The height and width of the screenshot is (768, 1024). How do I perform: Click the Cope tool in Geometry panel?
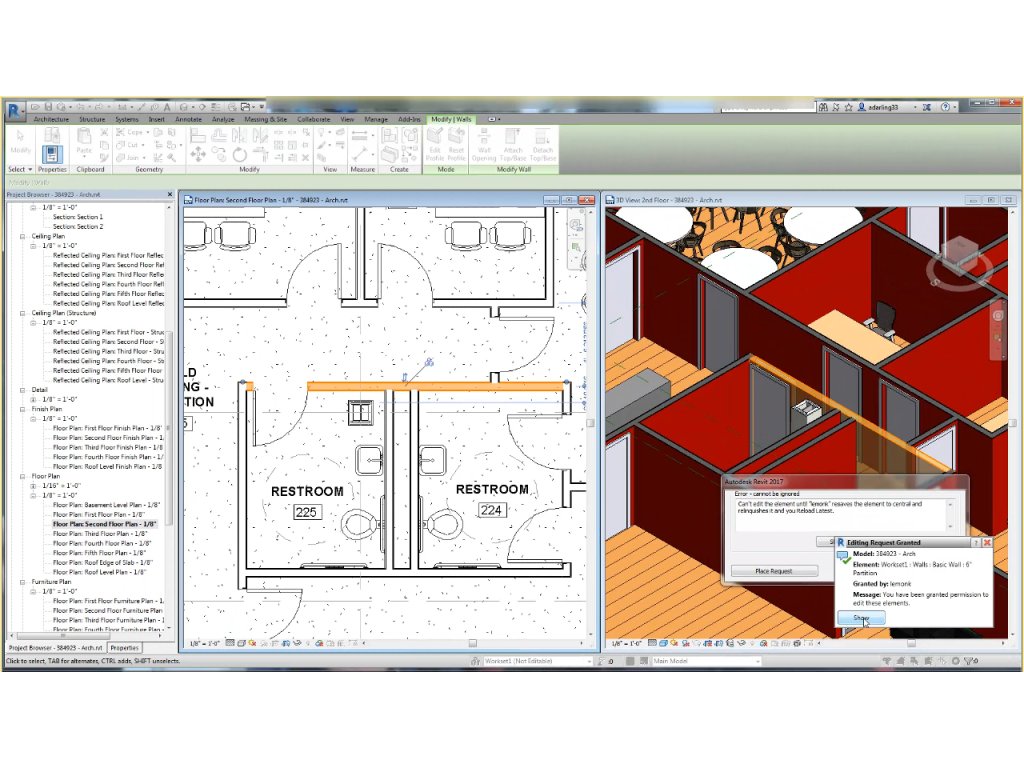131,132
